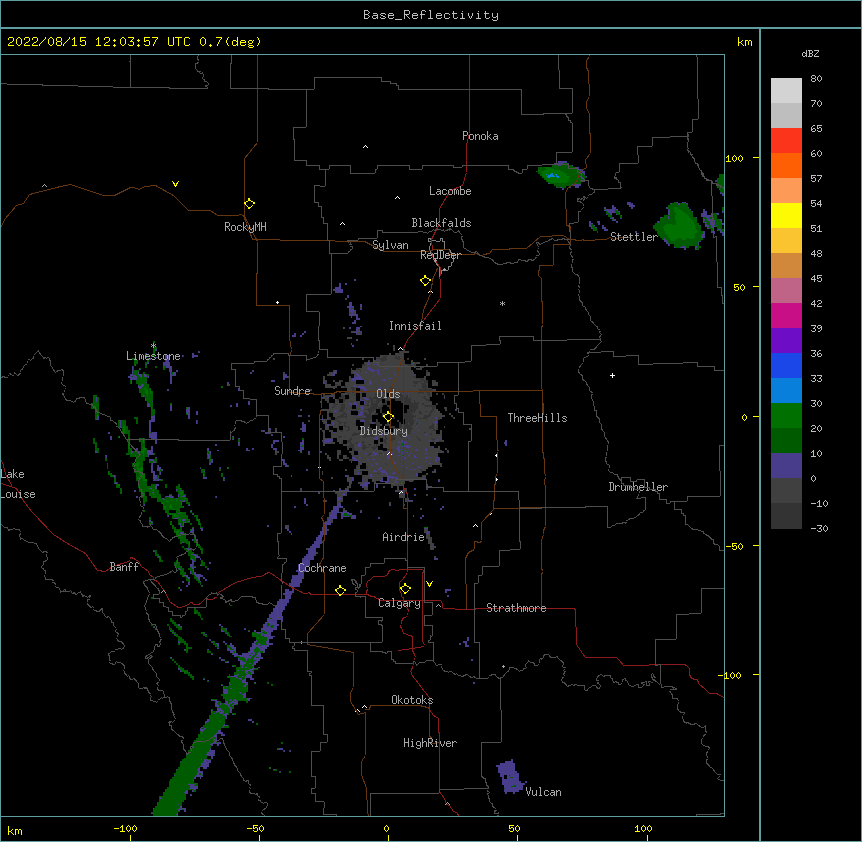
Task: Select the RedDeer label
Action: 440,255
